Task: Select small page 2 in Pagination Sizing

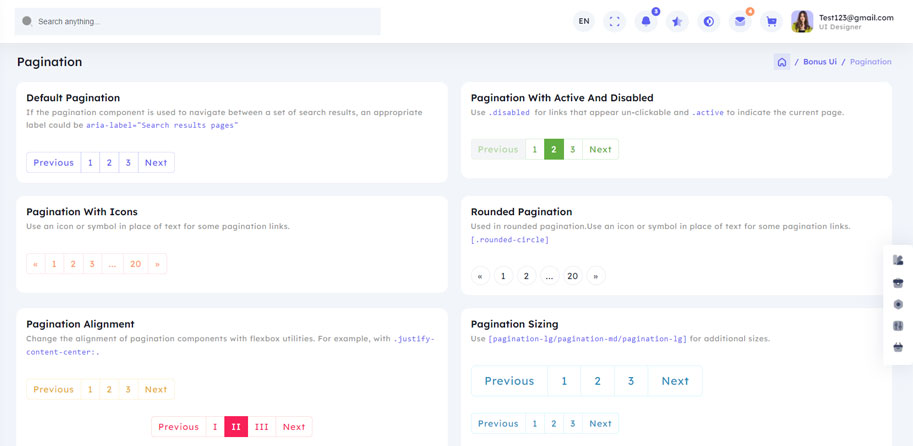Action: [x=554, y=423]
